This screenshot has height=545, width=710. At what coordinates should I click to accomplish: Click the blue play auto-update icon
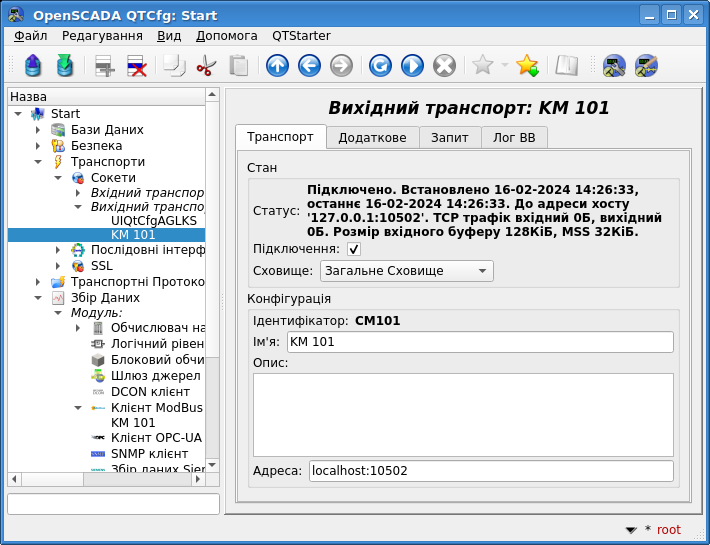[412, 66]
